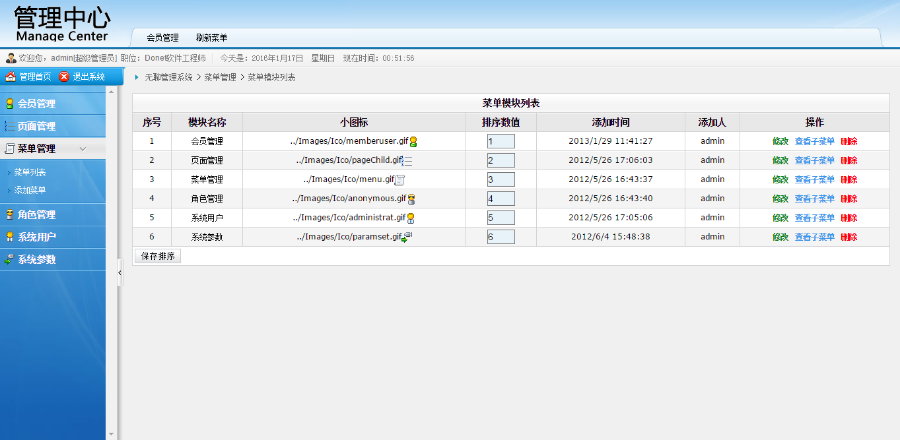The width and height of the screenshot is (900, 440).
Task: Expand the 角色管理 sidebar section
Action: pos(53,215)
